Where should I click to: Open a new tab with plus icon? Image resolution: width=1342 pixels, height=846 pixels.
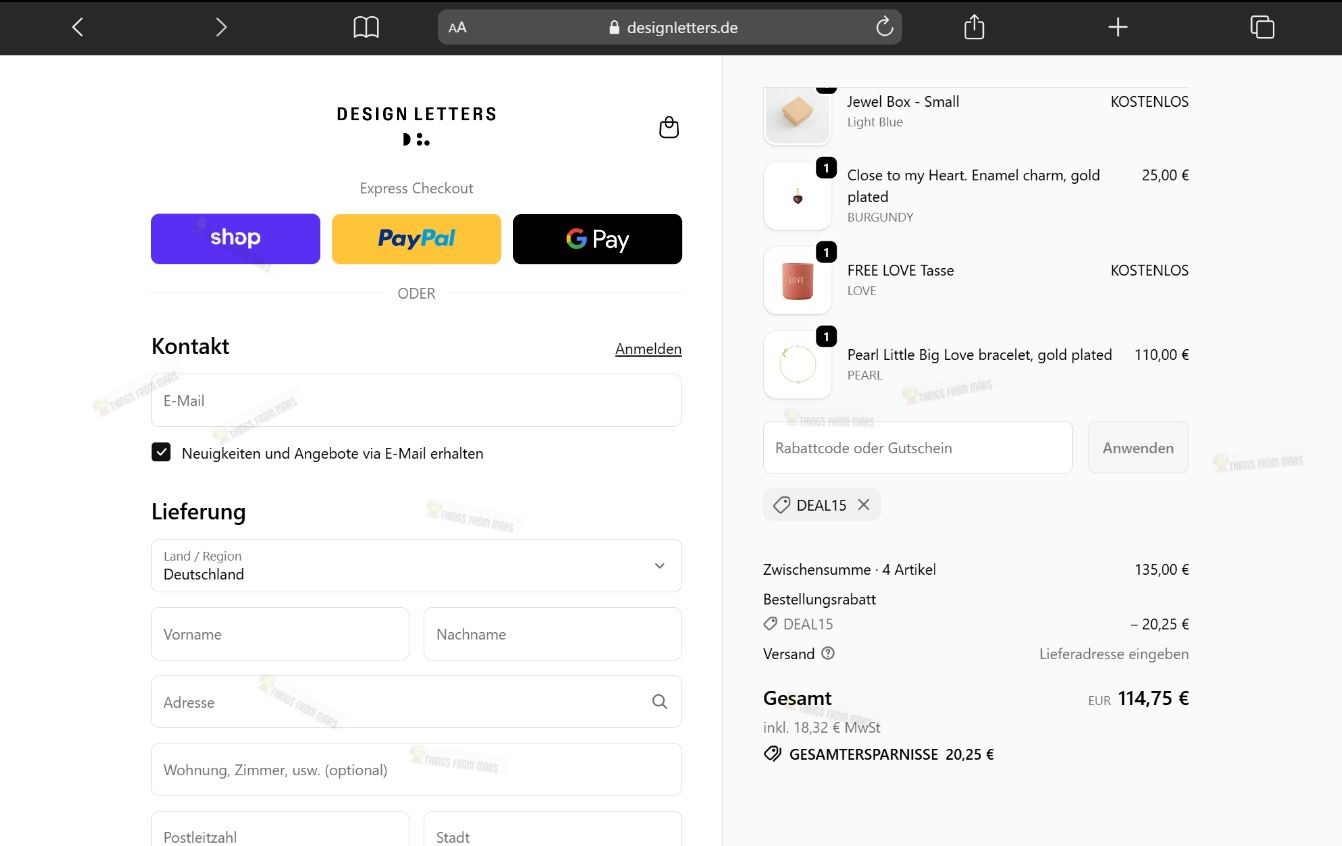point(1118,27)
